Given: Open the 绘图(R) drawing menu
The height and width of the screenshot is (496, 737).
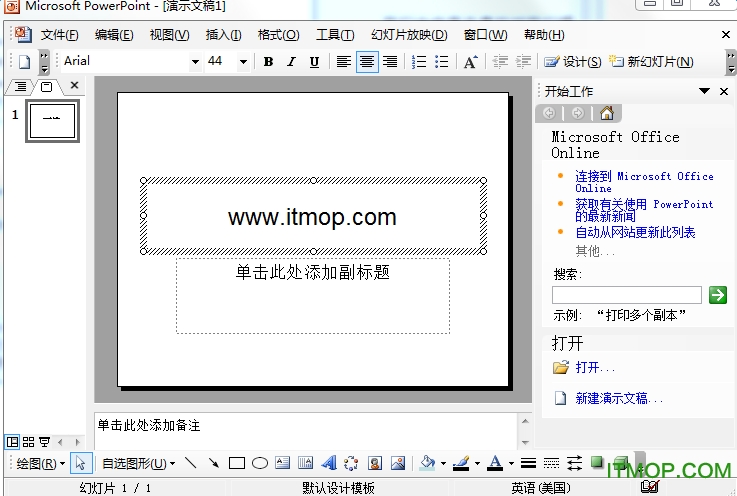Looking at the screenshot, I should (x=40, y=464).
